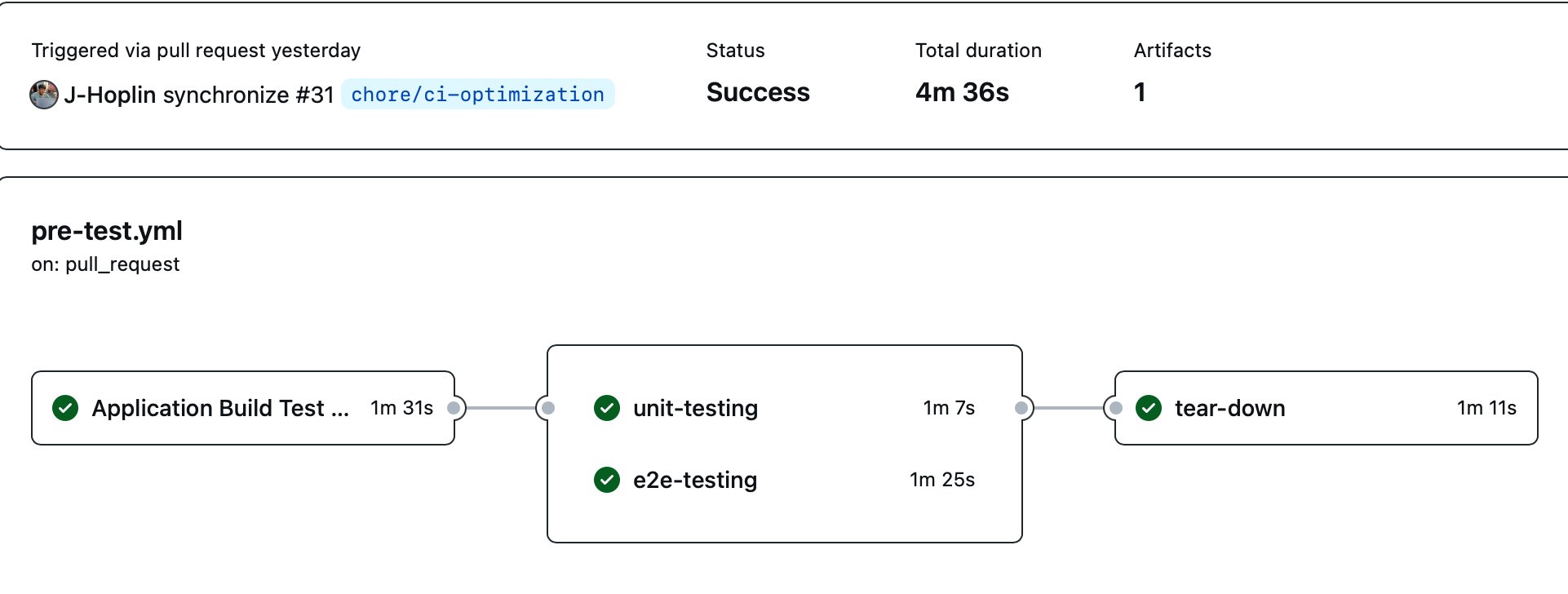Open the e2e-testing job details
Screen dimensions: 1568x594
tap(695, 480)
